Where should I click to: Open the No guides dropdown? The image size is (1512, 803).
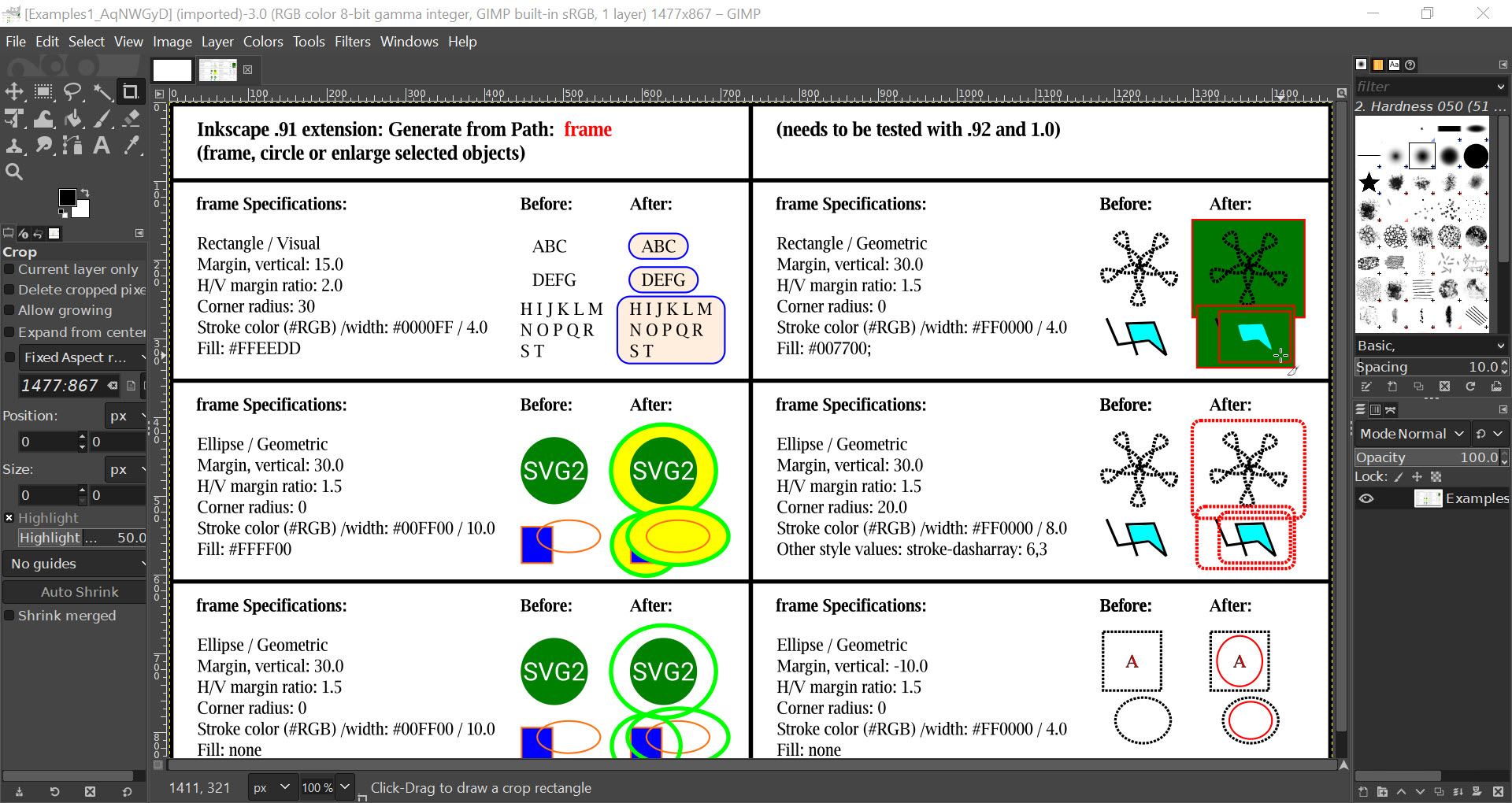[x=76, y=564]
